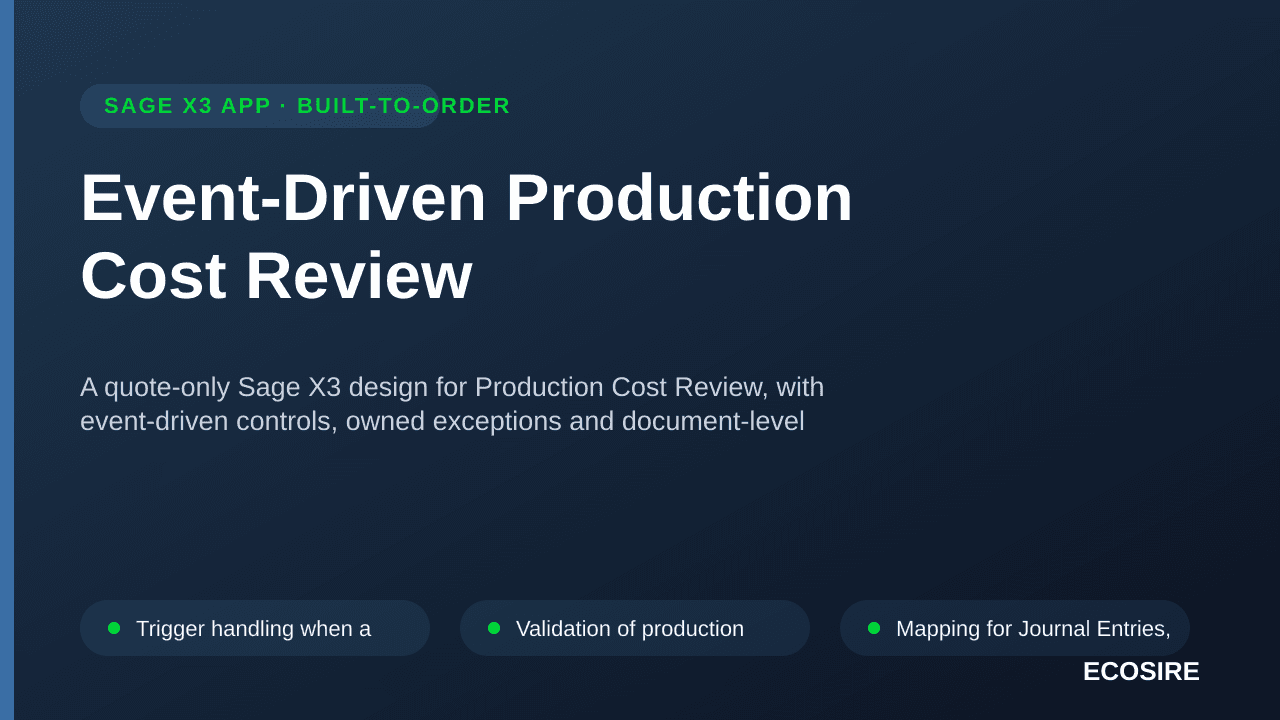Open the 'Mapping for Journal Entries,' pill
1280x720 pixels.
click(1015, 628)
